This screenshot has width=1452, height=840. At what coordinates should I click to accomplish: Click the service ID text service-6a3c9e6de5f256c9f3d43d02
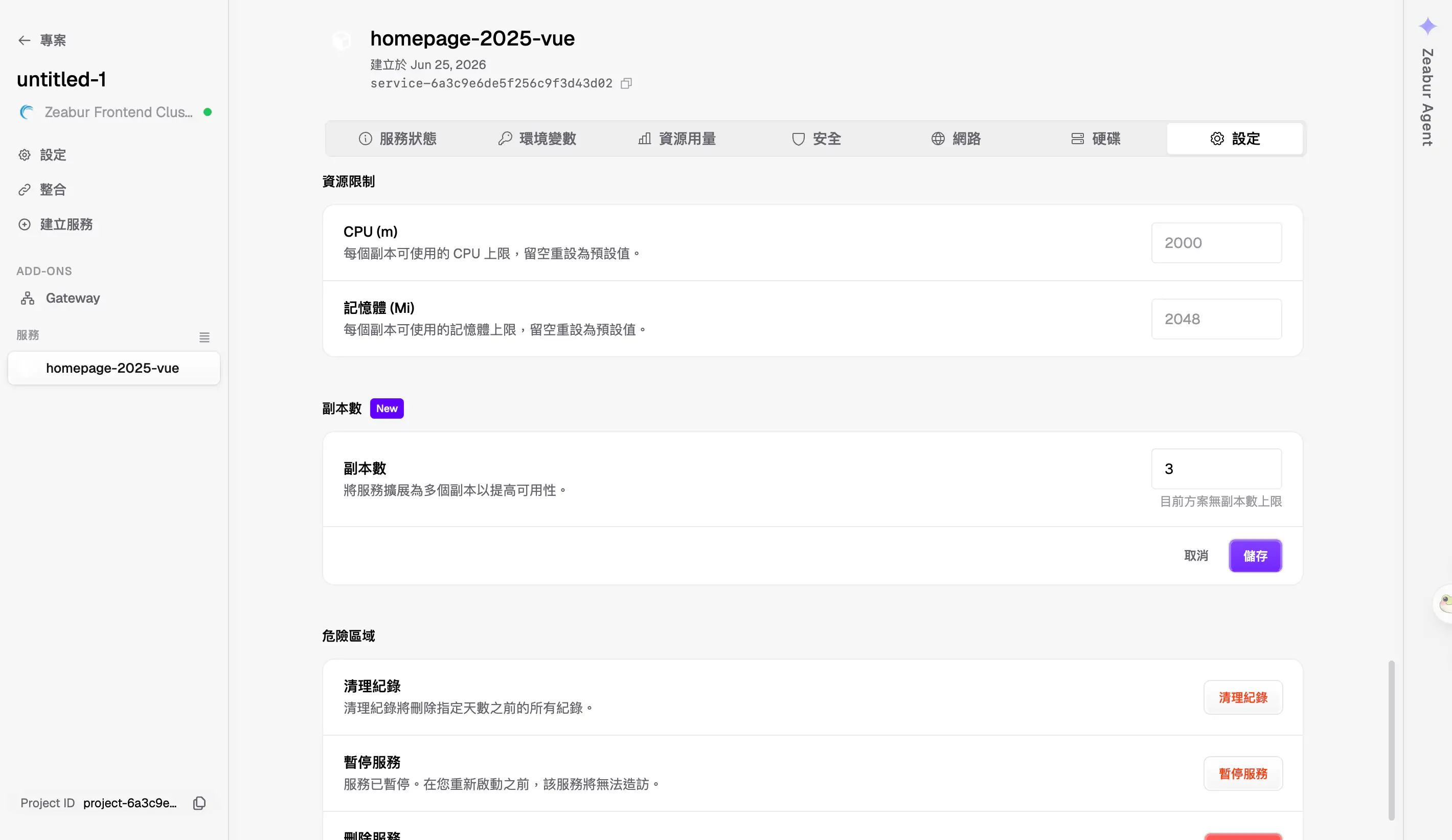[x=491, y=83]
